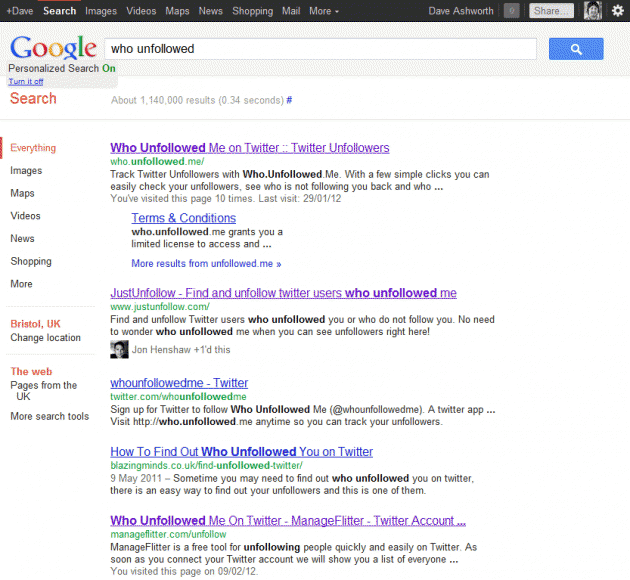This screenshot has height=580, width=630.
Task: Click the blue magnifier search button
Action: 576,49
